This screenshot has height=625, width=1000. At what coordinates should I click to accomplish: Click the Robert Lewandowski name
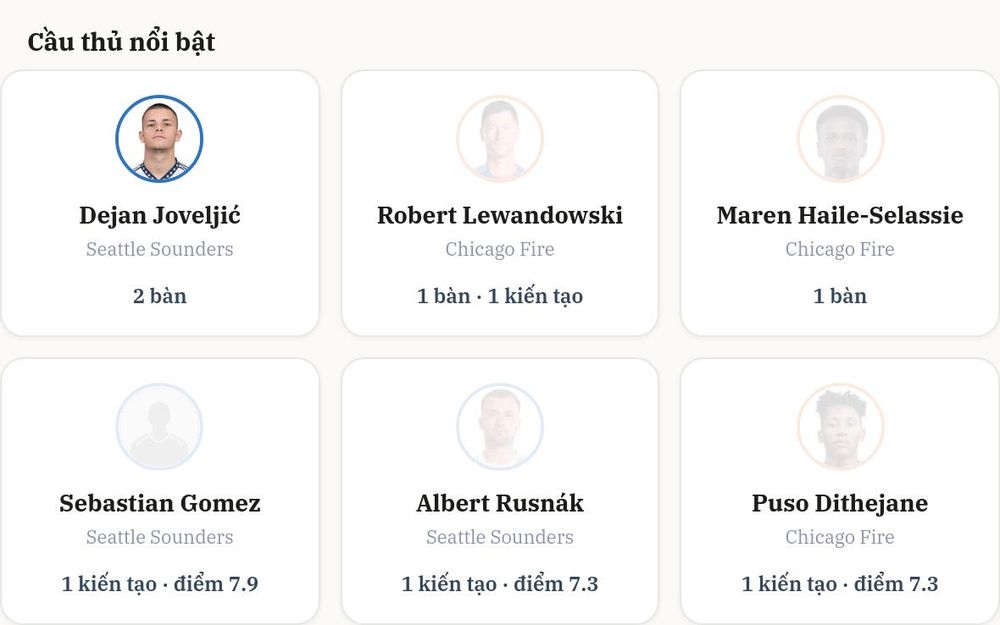(500, 216)
